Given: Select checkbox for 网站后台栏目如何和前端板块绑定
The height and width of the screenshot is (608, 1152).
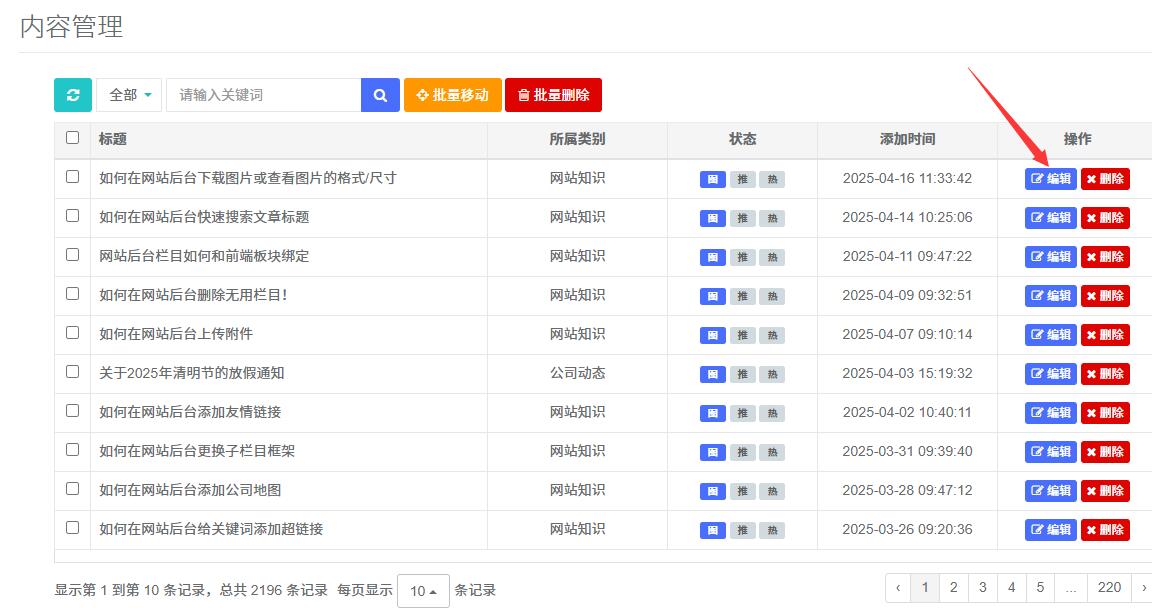Looking at the screenshot, I should pyautogui.click(x=72, y=255).
